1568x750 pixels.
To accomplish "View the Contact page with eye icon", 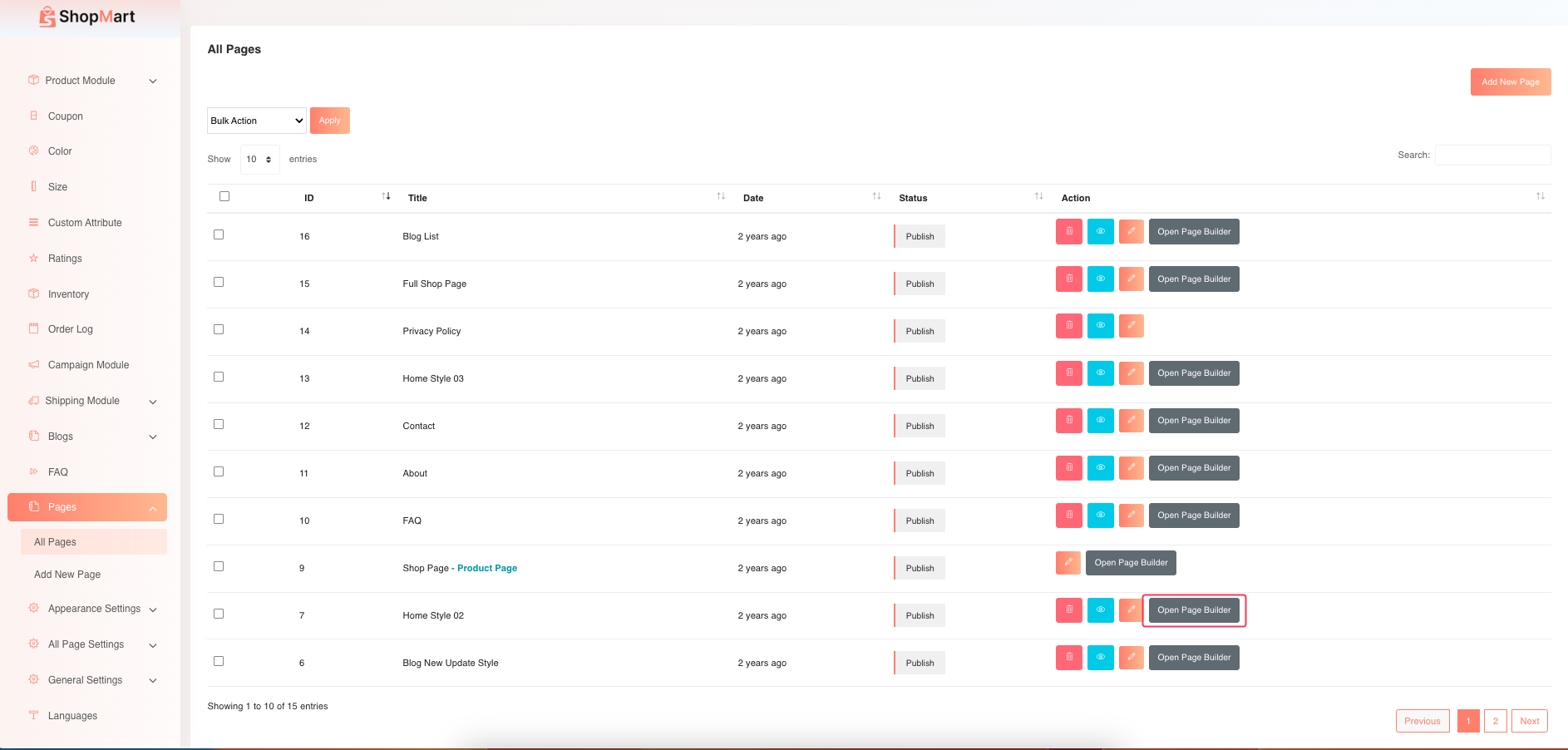I will click(1100, 421).
